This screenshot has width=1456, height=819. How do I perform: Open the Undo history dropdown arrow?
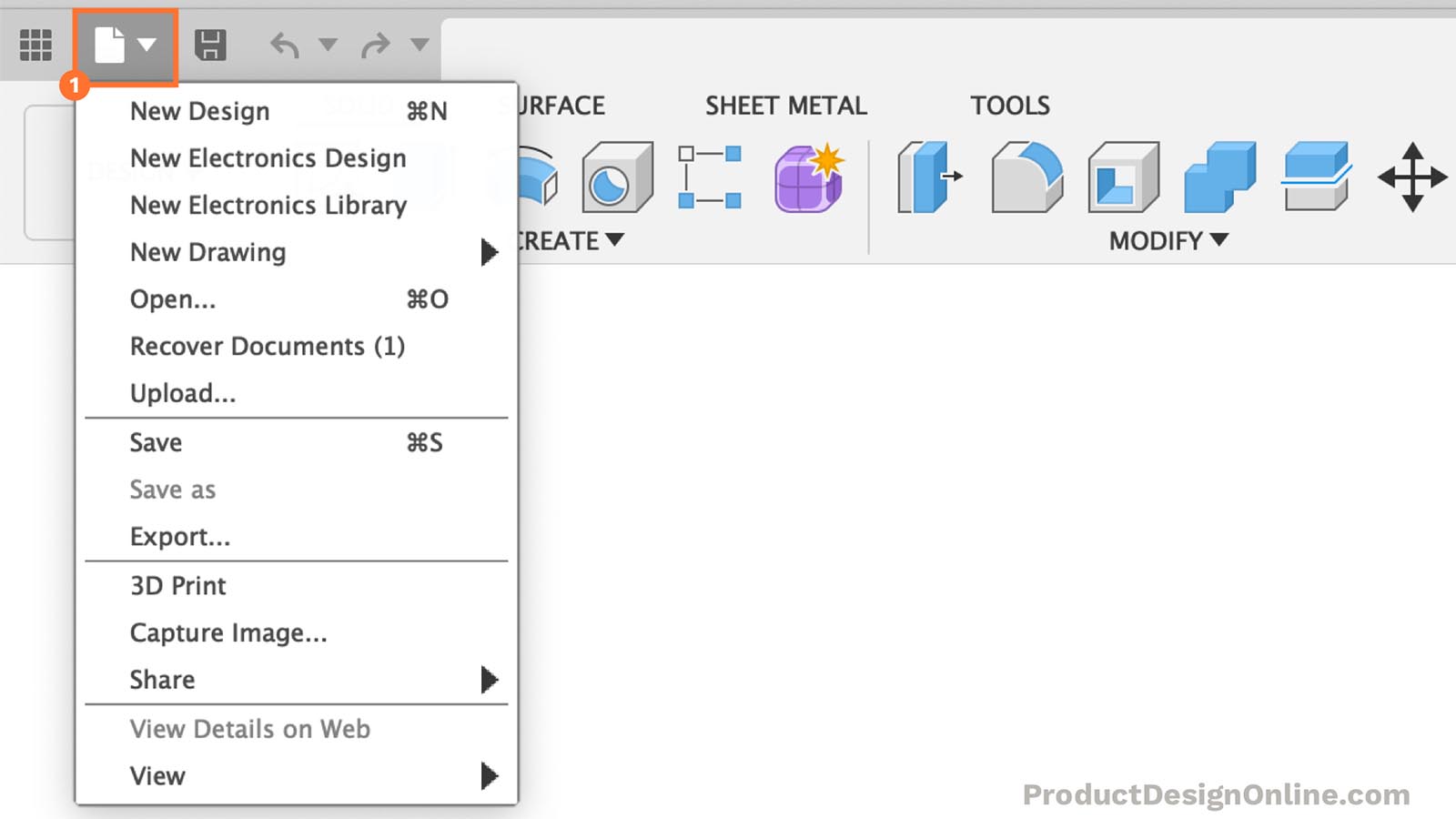(329, 45)
